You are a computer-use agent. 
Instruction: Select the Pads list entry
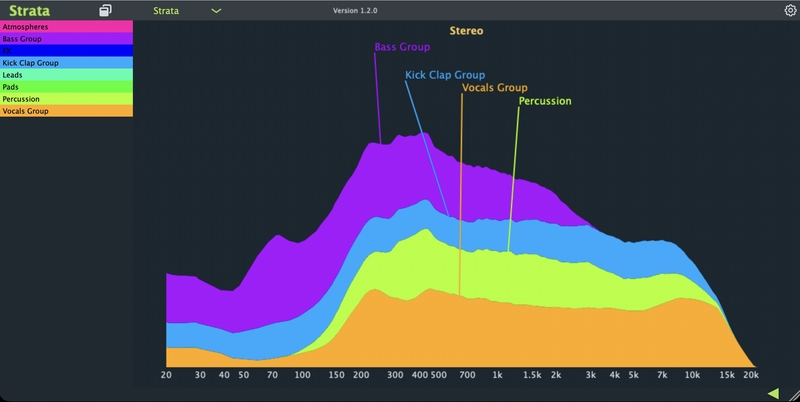(66, 87)
